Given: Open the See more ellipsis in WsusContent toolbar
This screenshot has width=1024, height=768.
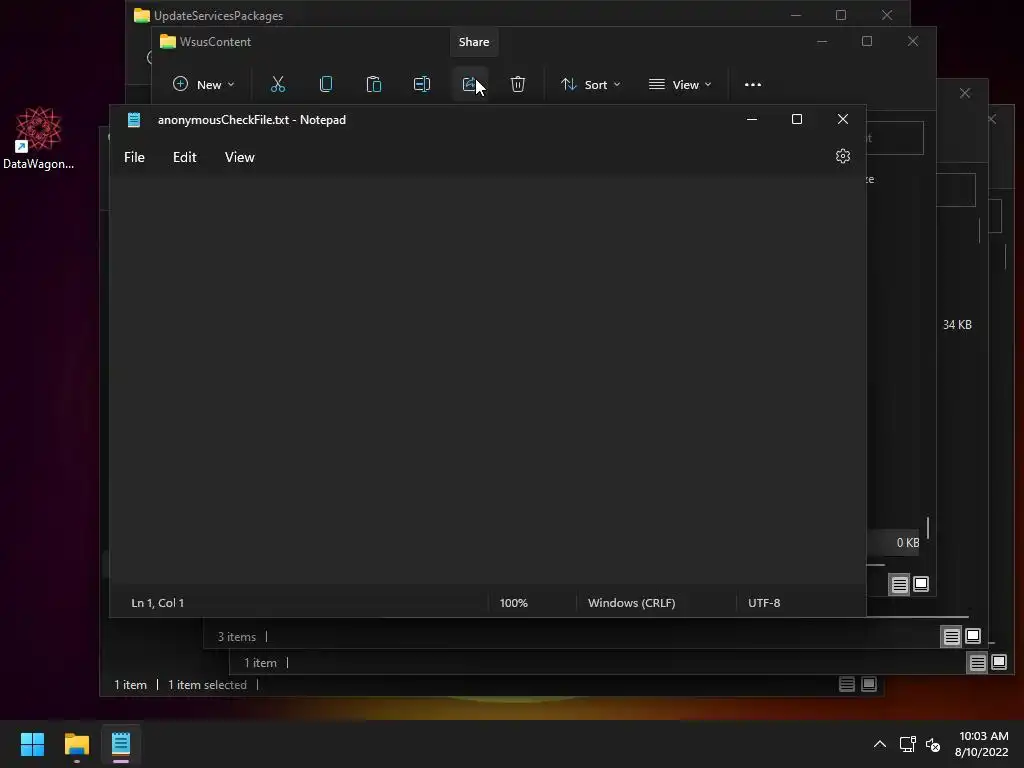Looking at the screenshot, I should [753, 84].
